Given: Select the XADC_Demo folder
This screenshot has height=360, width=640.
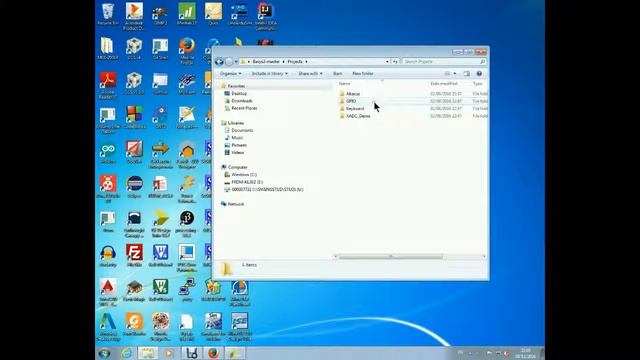Looking at the screenshot, I should (358, 116).
